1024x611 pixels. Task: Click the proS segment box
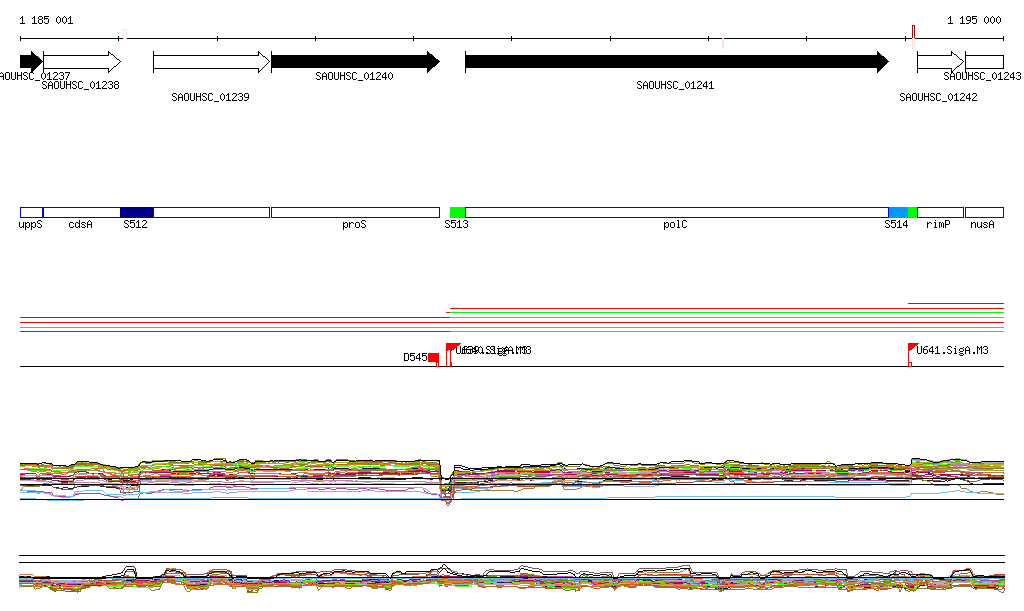355,212
